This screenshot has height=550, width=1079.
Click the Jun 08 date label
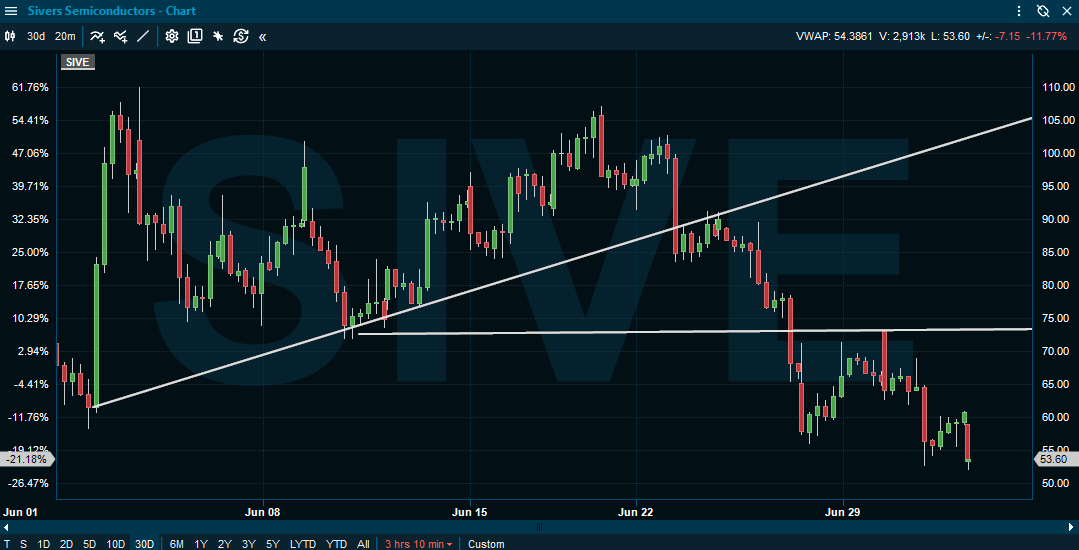click(x=264, y=511)
